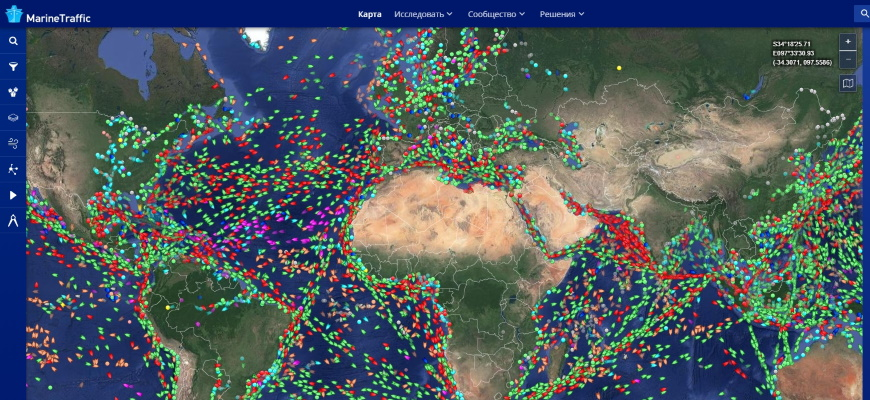Expand the Исследовать dropdown menu
Screen dimensions: 870x400
coord(423,14)
